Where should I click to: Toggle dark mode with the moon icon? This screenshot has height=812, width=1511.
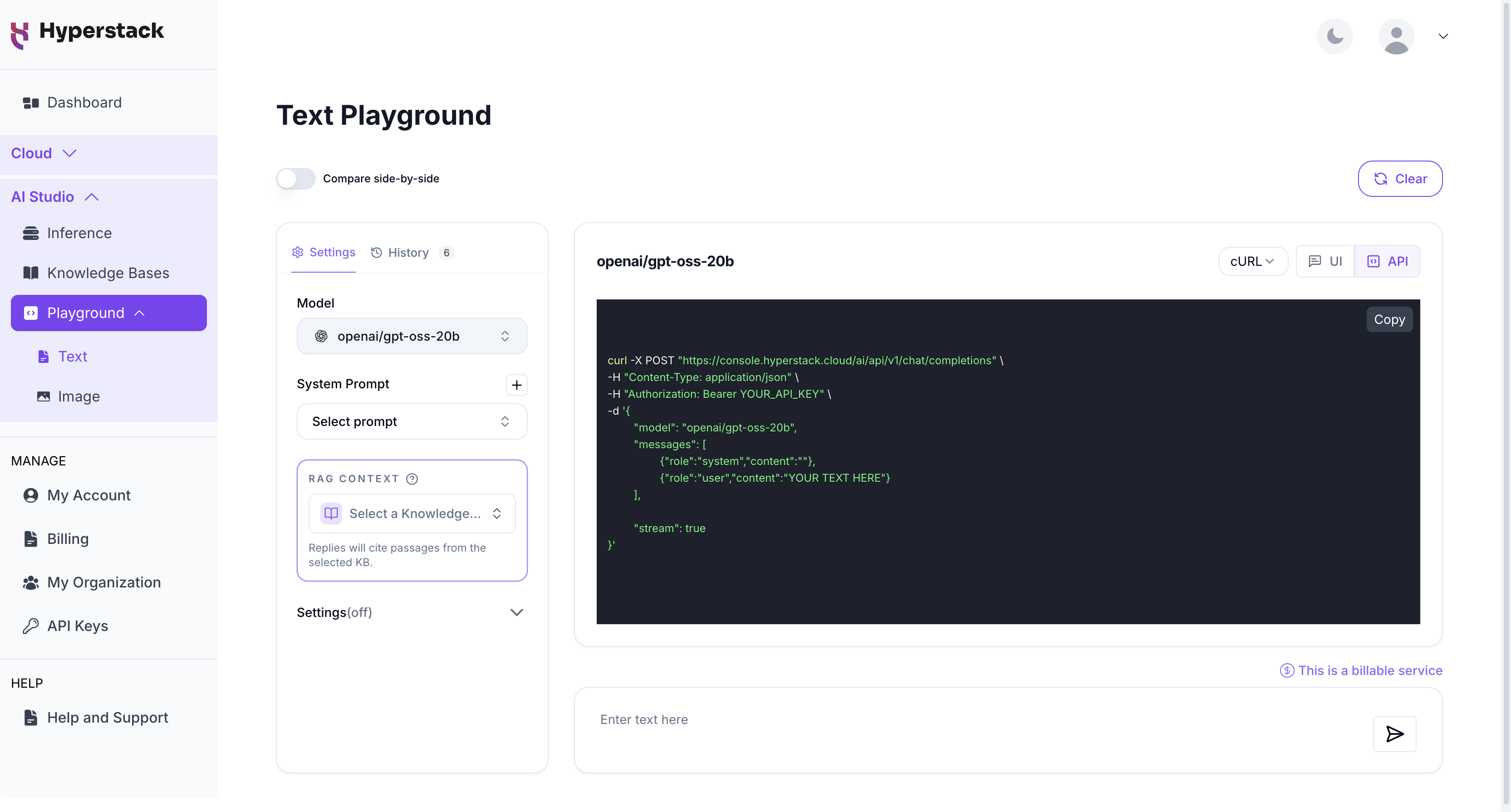point(1334,36)
